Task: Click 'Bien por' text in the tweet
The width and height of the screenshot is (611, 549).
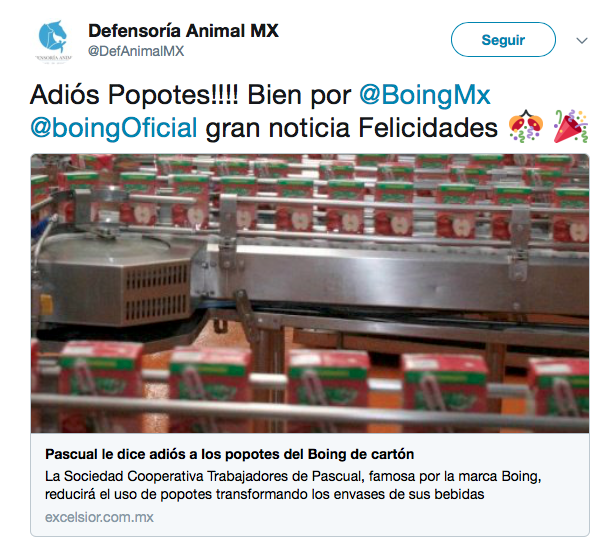Action: [299, 95]
